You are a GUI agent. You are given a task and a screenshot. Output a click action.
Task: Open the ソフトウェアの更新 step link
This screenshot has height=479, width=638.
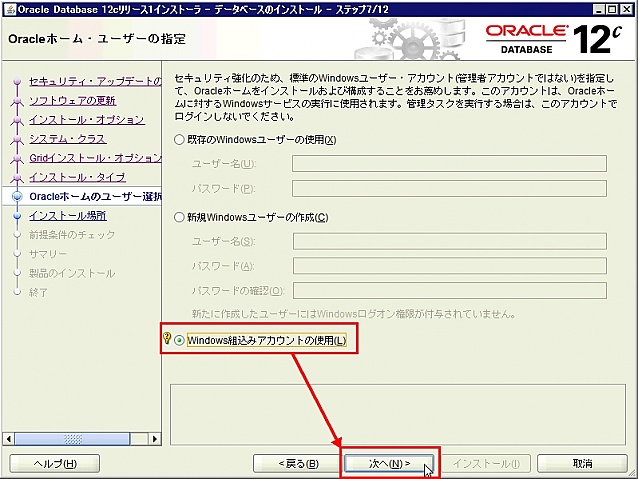point(72,101)
